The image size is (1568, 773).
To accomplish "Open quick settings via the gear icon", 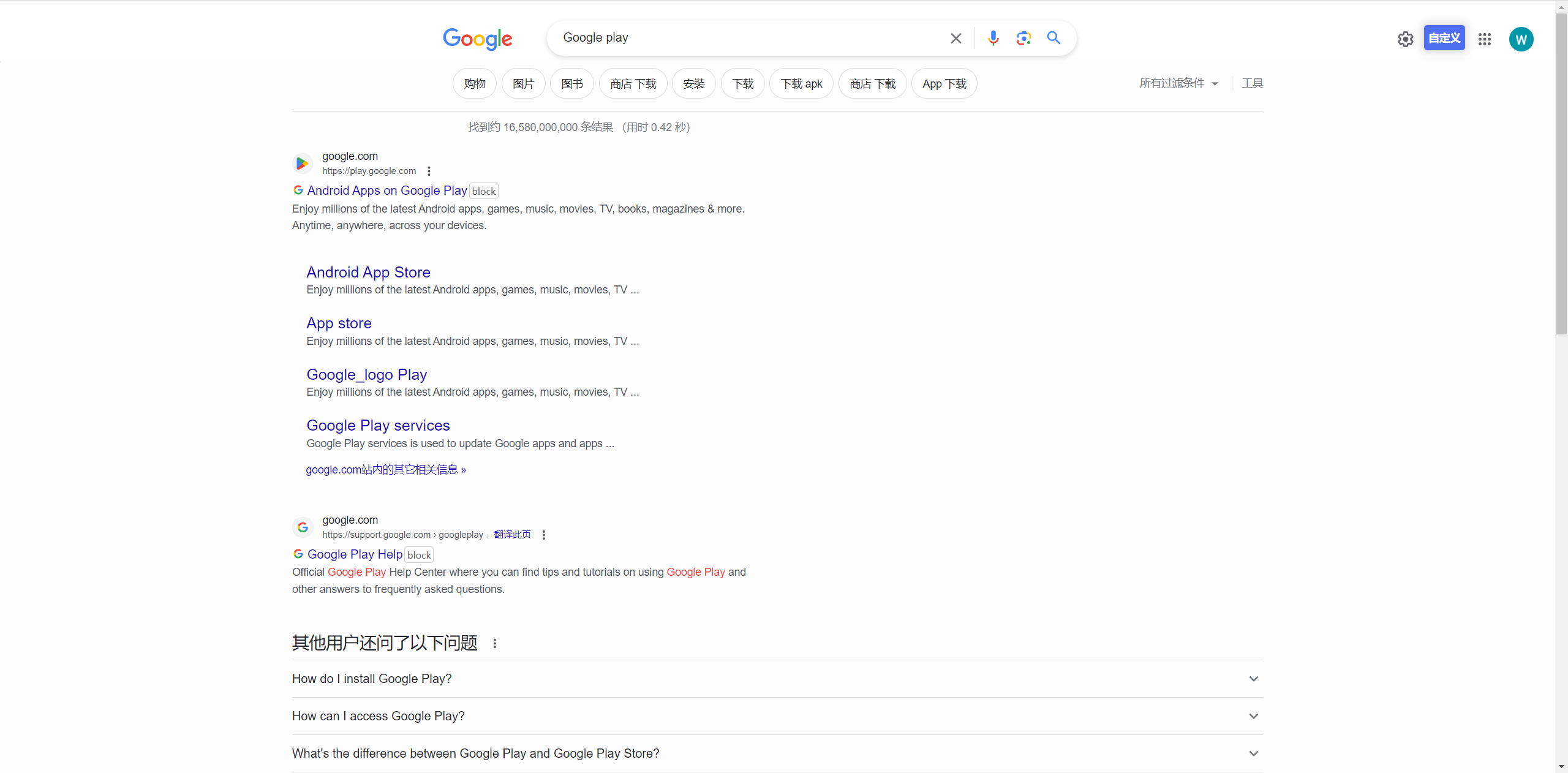I will 1406,39.
